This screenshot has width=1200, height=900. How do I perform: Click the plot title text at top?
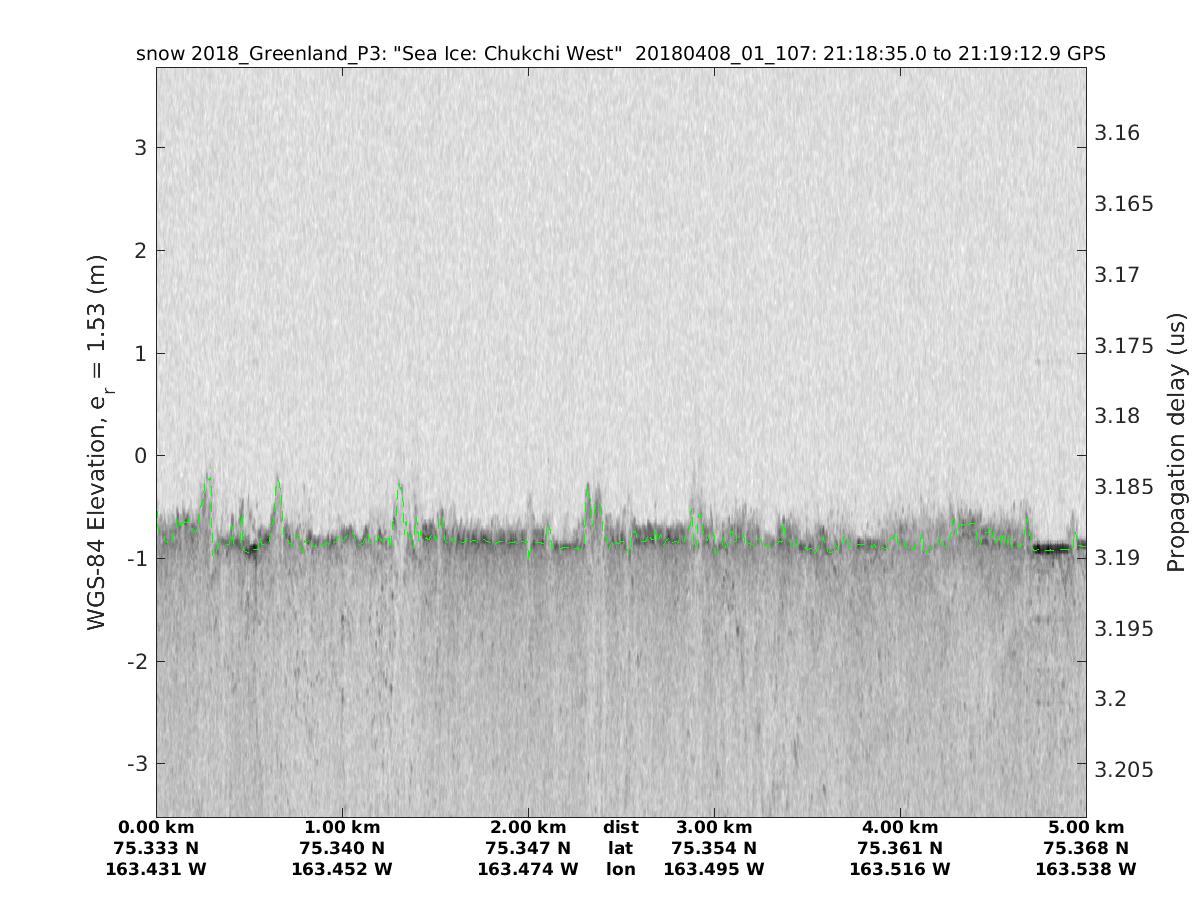[x=620, y=53]
